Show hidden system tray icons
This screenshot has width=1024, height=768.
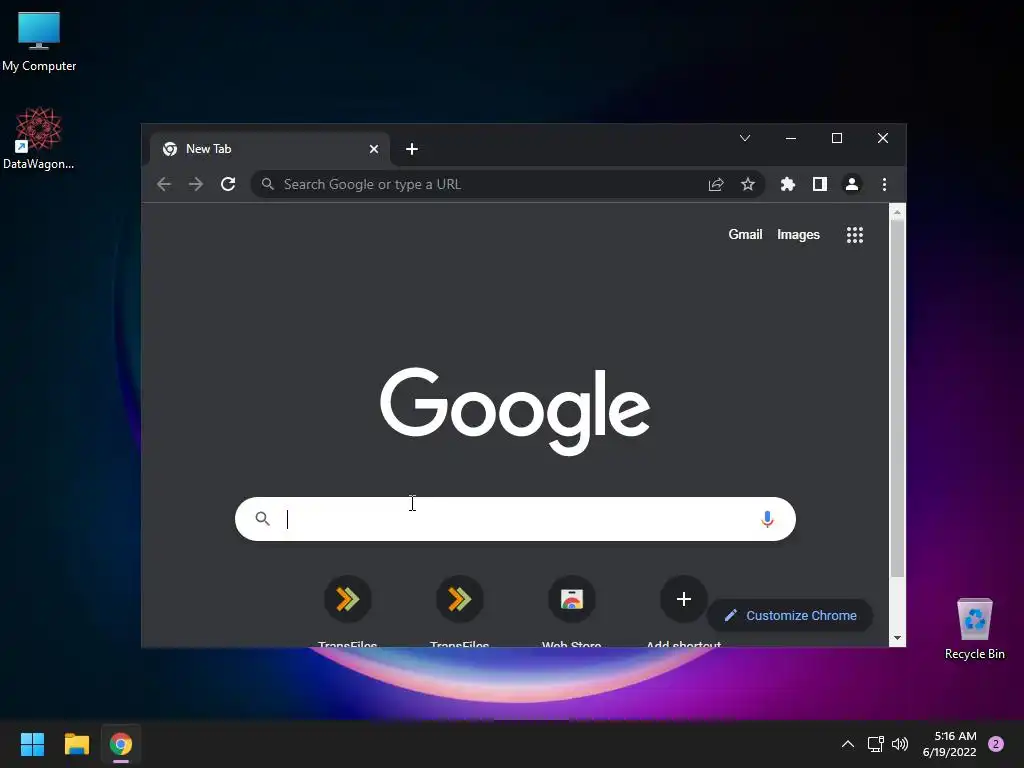[x=848, y=744]
